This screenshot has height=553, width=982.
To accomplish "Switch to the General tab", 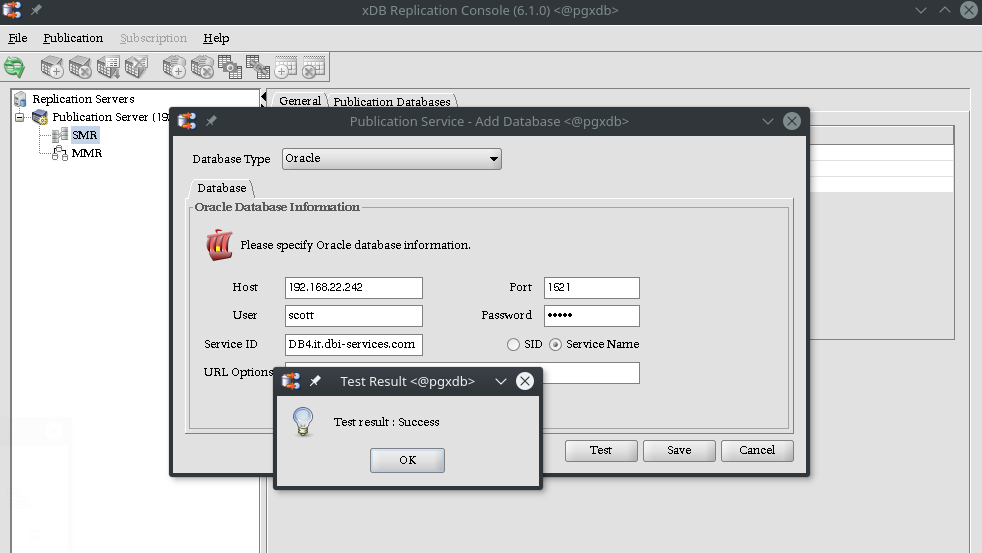I will point(300,101).
